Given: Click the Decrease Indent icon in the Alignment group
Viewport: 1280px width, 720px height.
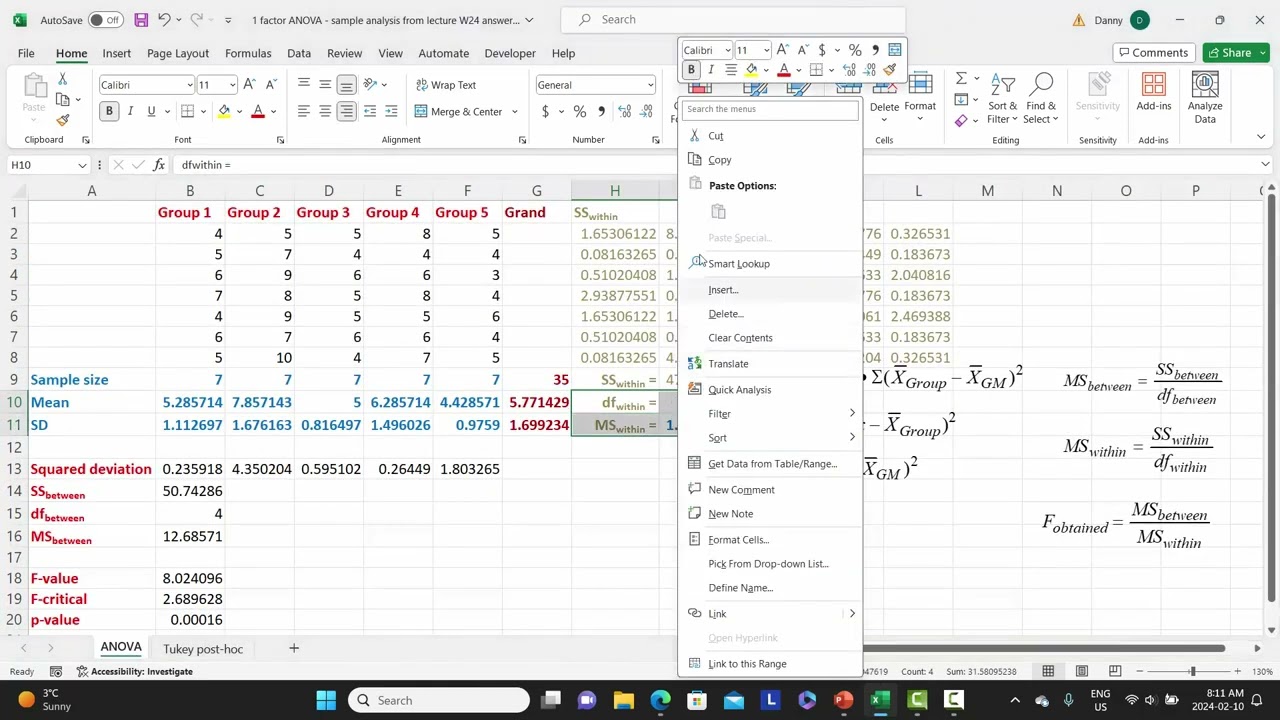Looking at the screenshot, I should point(370,111).
